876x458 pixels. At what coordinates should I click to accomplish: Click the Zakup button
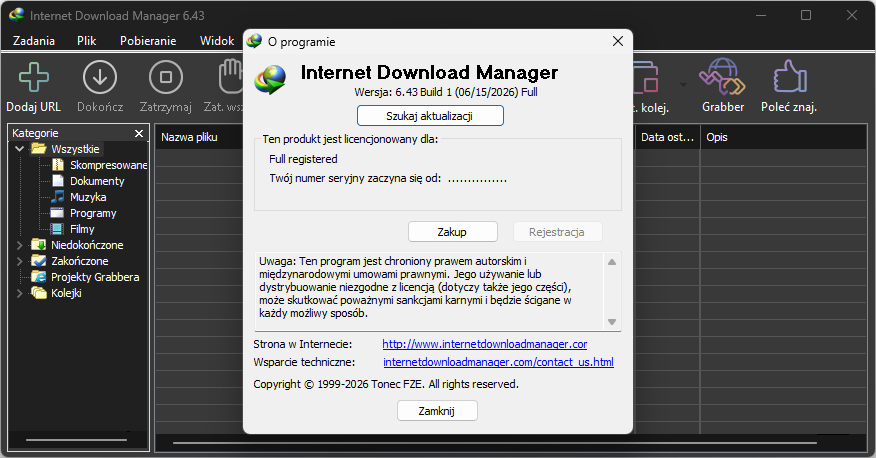(x=453, y=232)
